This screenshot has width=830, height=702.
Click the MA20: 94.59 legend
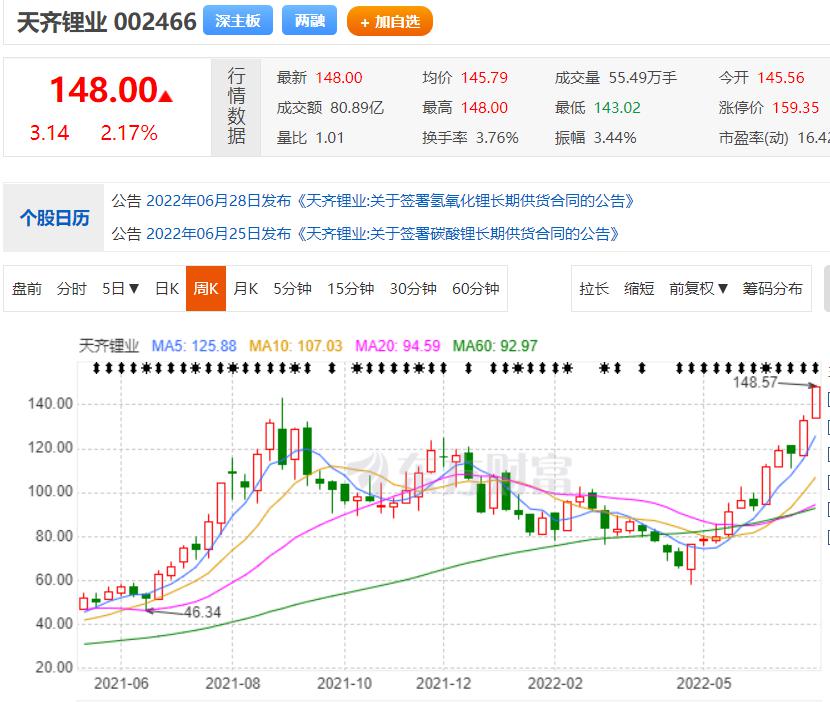click(398, 346)
